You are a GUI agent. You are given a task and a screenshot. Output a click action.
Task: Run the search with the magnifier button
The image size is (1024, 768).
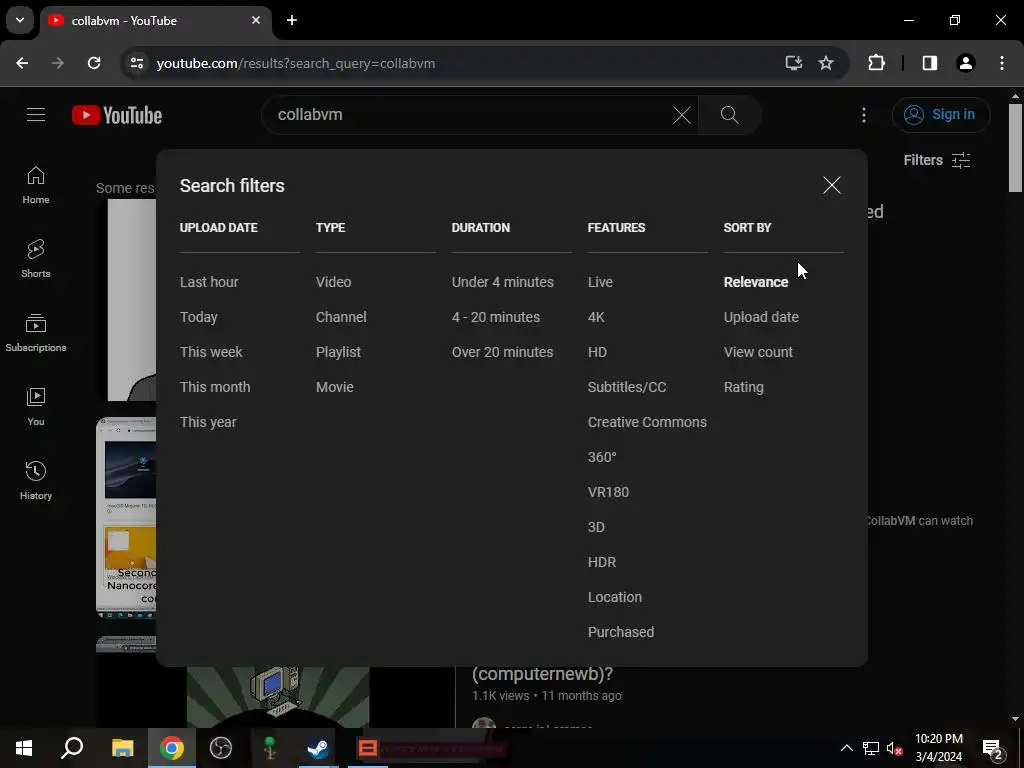[729, 115]
